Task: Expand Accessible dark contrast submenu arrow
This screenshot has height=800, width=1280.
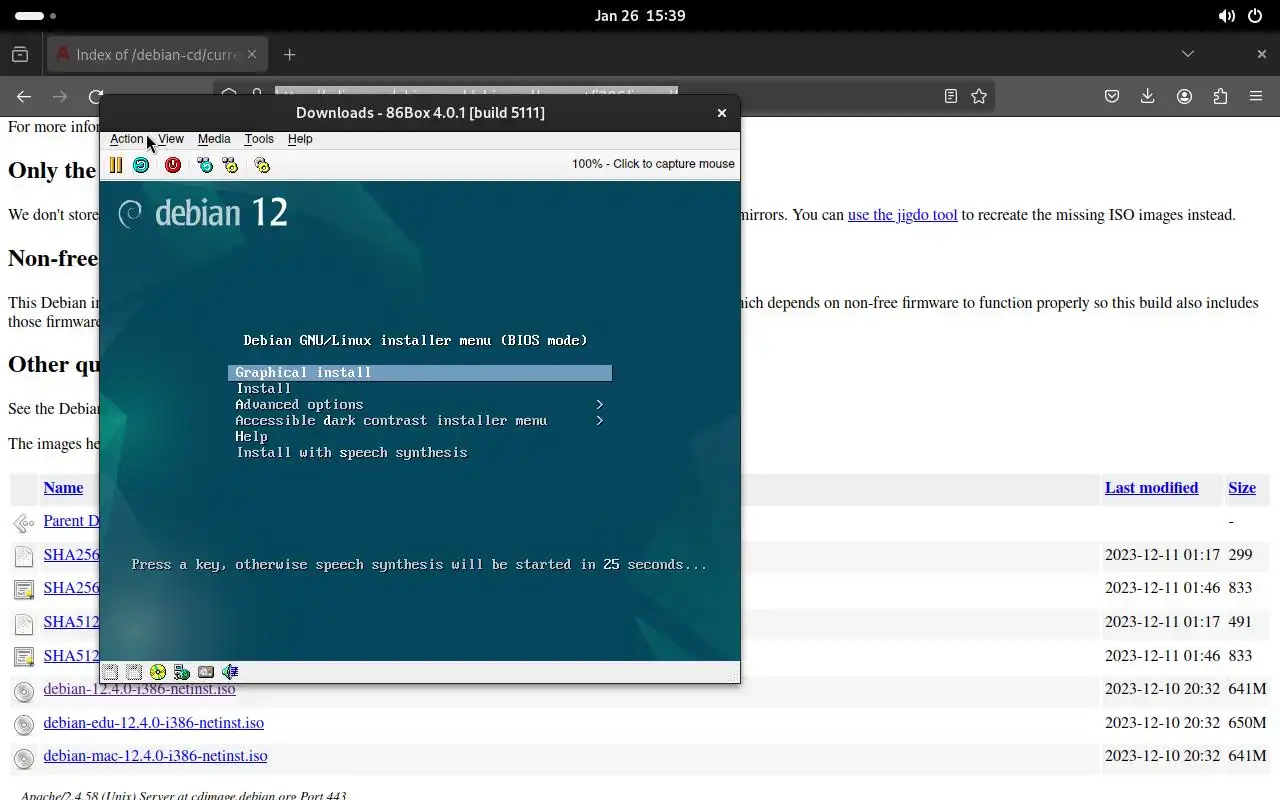Action: click(x=600, y=421)
